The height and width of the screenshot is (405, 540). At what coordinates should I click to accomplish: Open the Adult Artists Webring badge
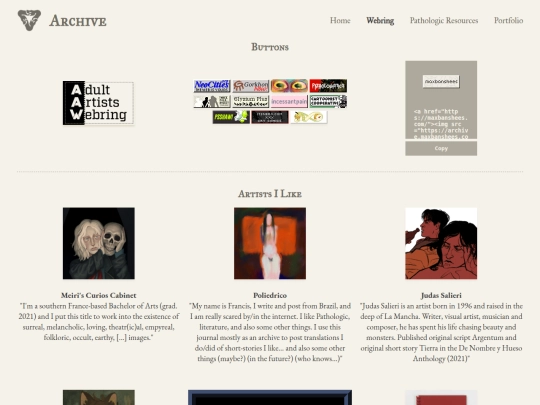tap(98, 103)
